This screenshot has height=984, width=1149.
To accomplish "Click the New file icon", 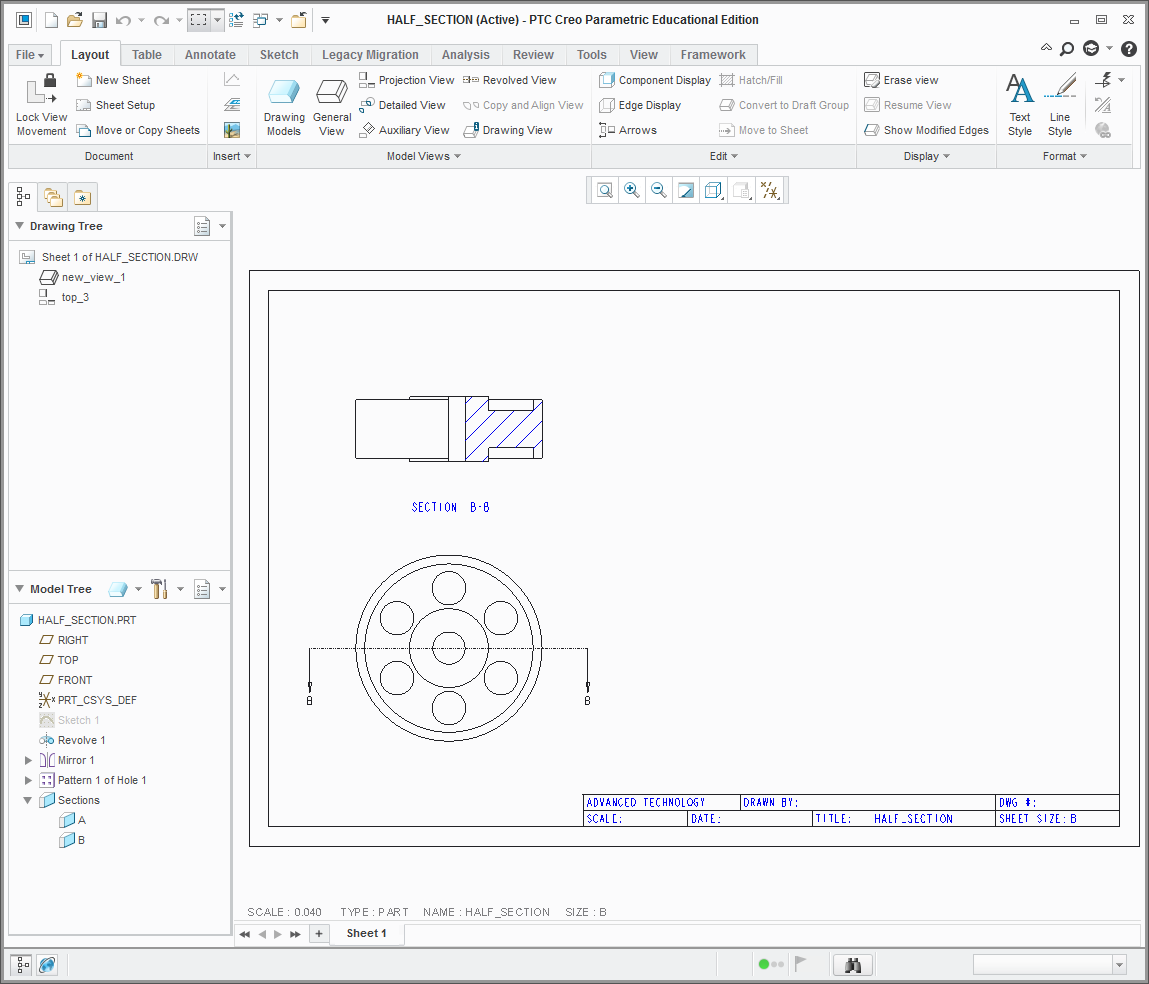I will click(x=51, y=20).
